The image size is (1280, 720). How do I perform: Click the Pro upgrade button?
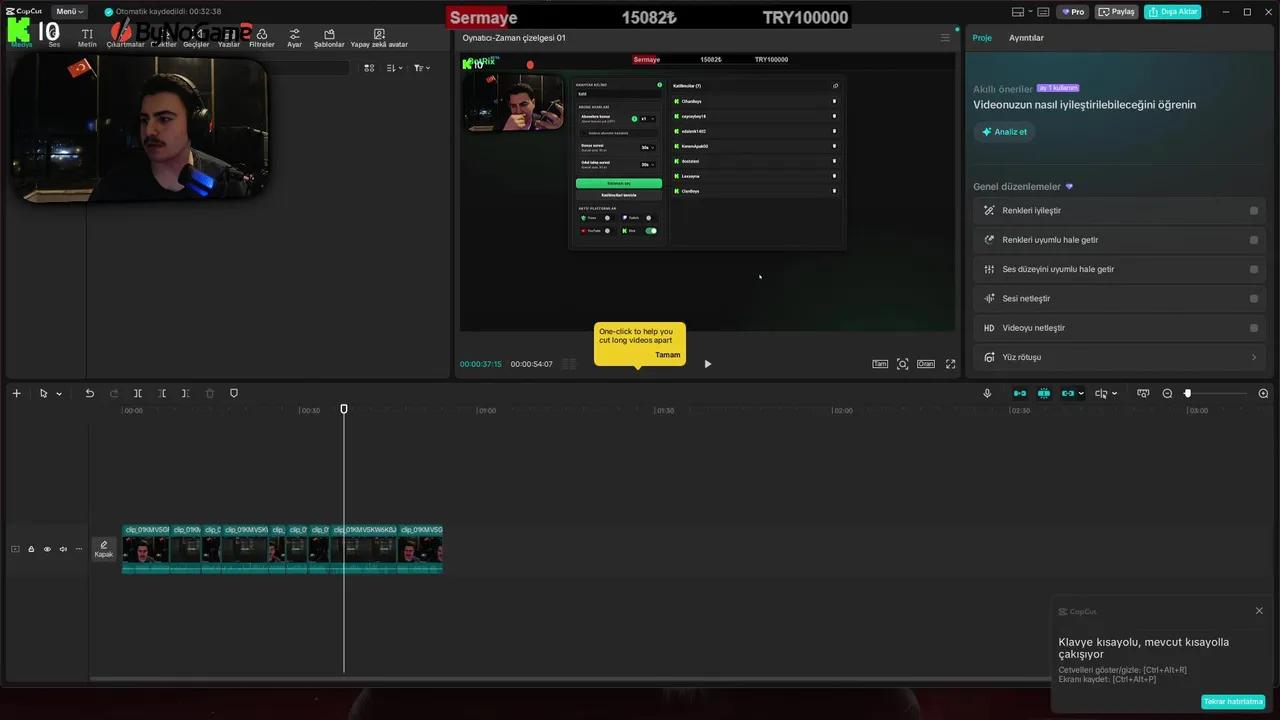1074,12
